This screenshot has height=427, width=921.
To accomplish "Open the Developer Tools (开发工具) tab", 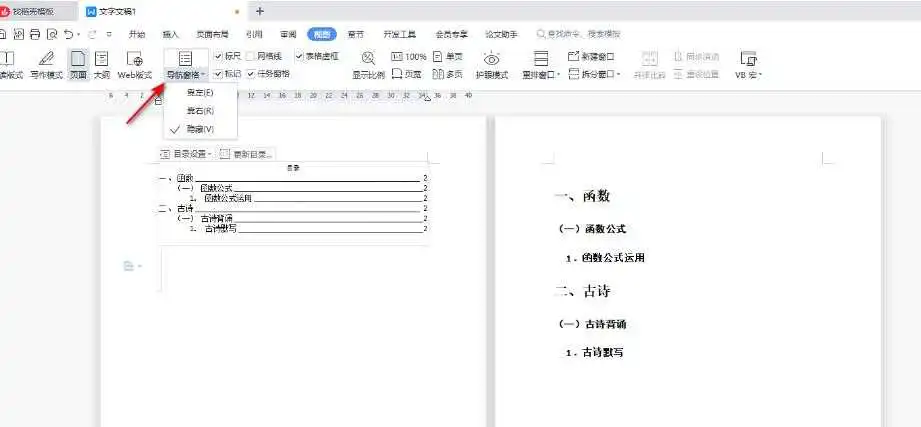I will pos(399,35).
